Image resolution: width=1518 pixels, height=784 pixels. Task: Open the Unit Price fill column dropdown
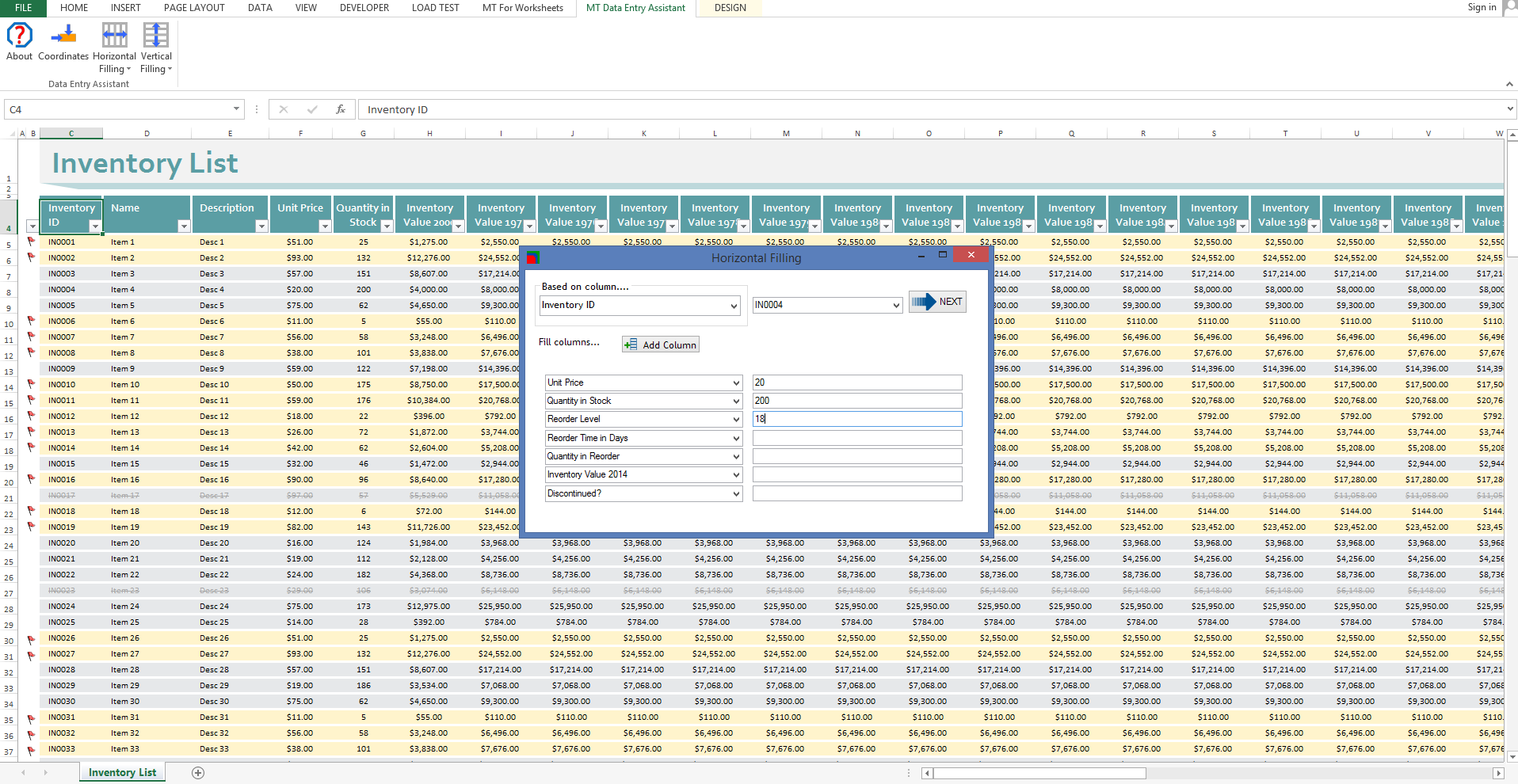point(736,383)
